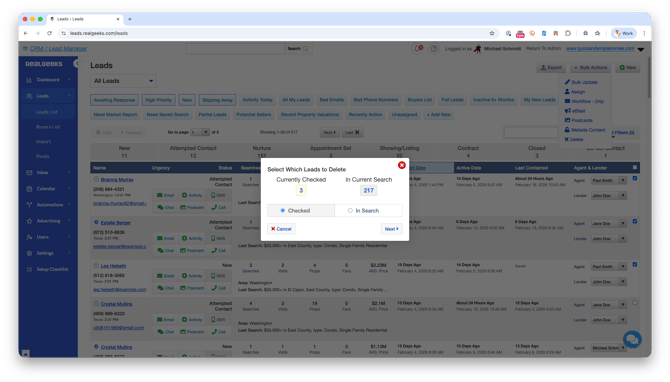The image size is (670, 382).
Task: Toggle checkbox for Estelle Berger row
Action: (x=635, y=221)
